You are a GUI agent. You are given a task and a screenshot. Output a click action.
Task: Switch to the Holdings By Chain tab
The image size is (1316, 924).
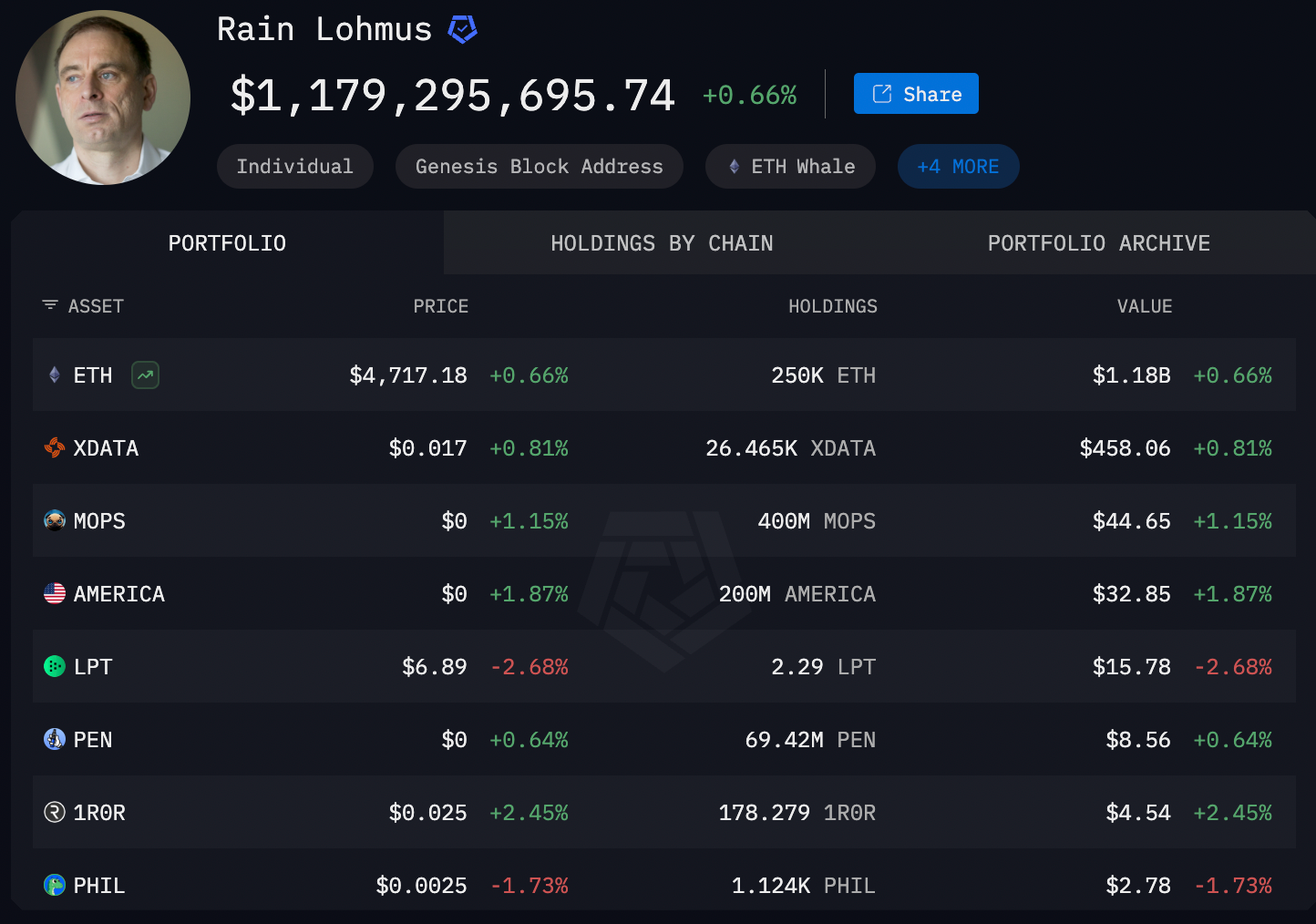662,243
